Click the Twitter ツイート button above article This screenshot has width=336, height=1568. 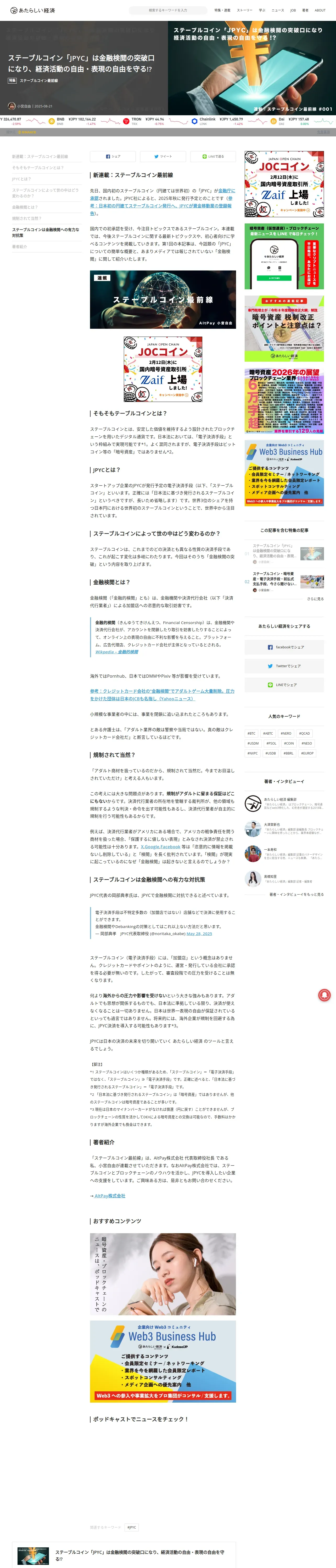point(163,157)
